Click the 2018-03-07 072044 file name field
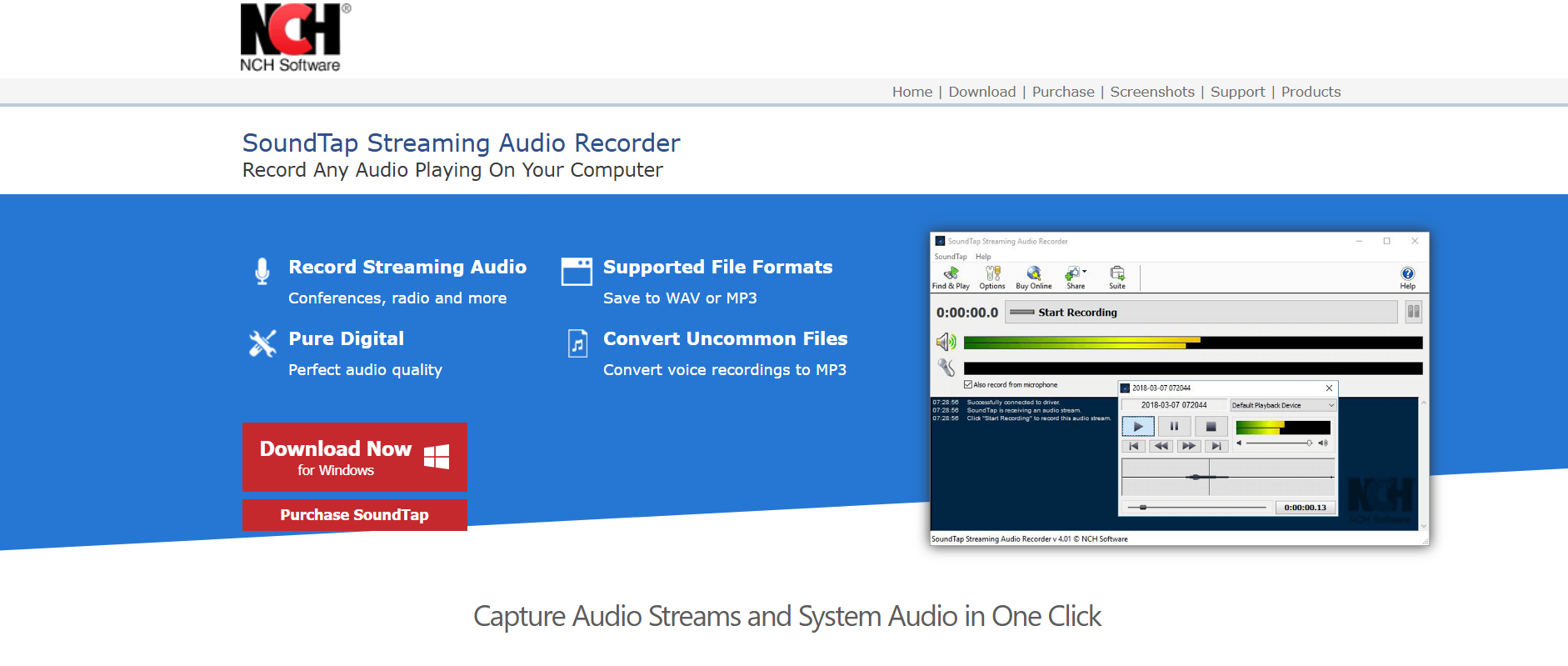This screenshot has width=1568, height=666. point(1174,405)
